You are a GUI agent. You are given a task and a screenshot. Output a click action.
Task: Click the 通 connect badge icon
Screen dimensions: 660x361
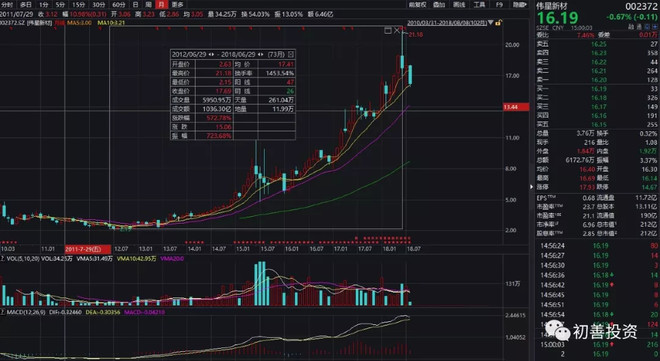click(639, 27)
